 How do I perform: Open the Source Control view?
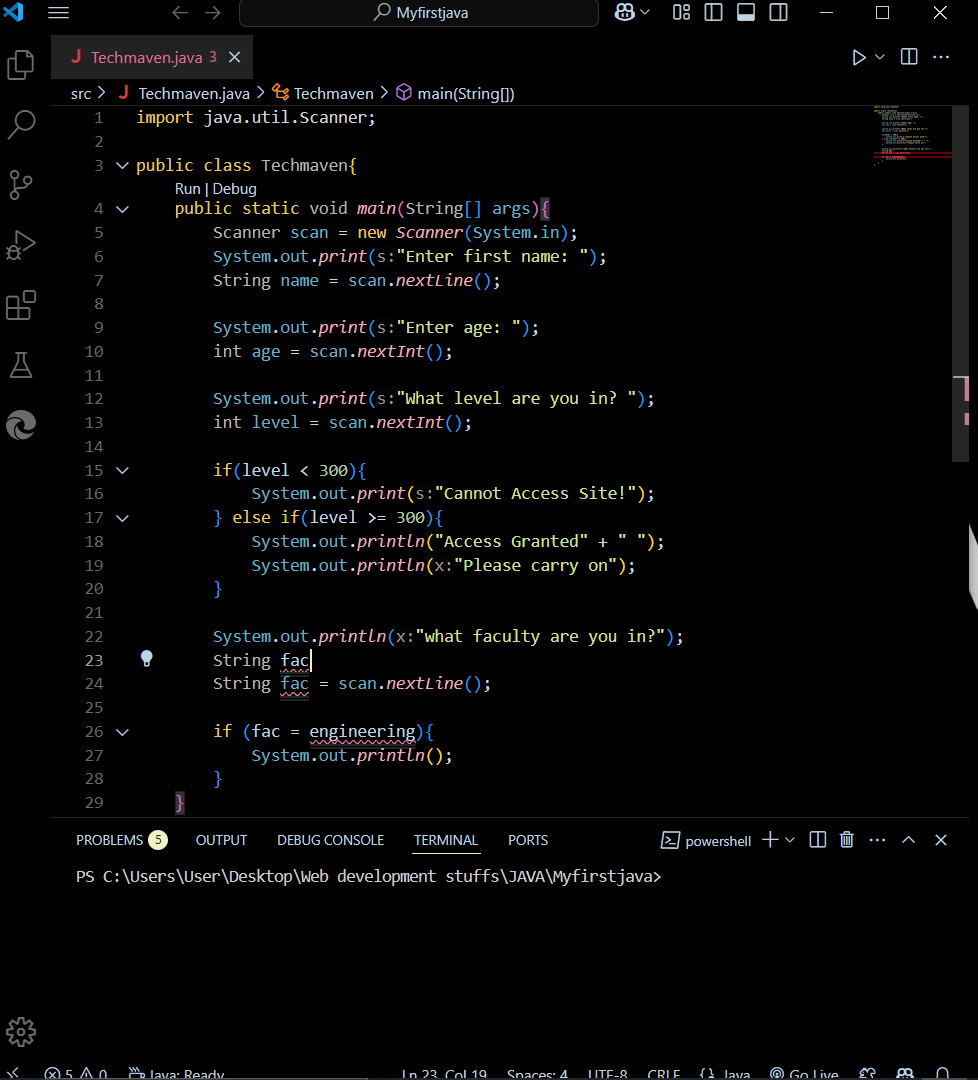click(21, 185)
